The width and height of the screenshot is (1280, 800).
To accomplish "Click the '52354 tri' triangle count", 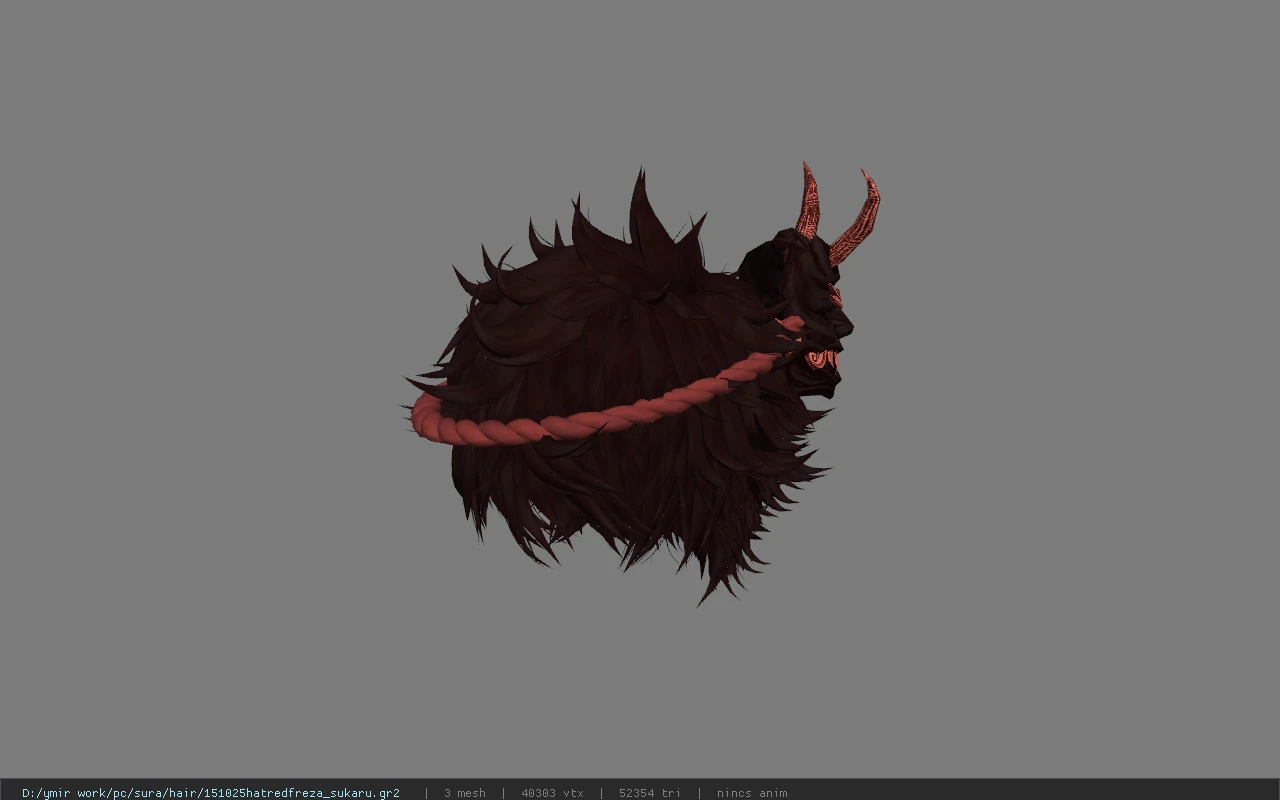I will tap(650, 793).
